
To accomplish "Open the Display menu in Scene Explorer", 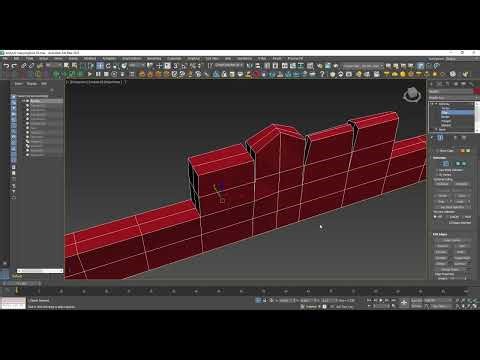I will point(32,84).
